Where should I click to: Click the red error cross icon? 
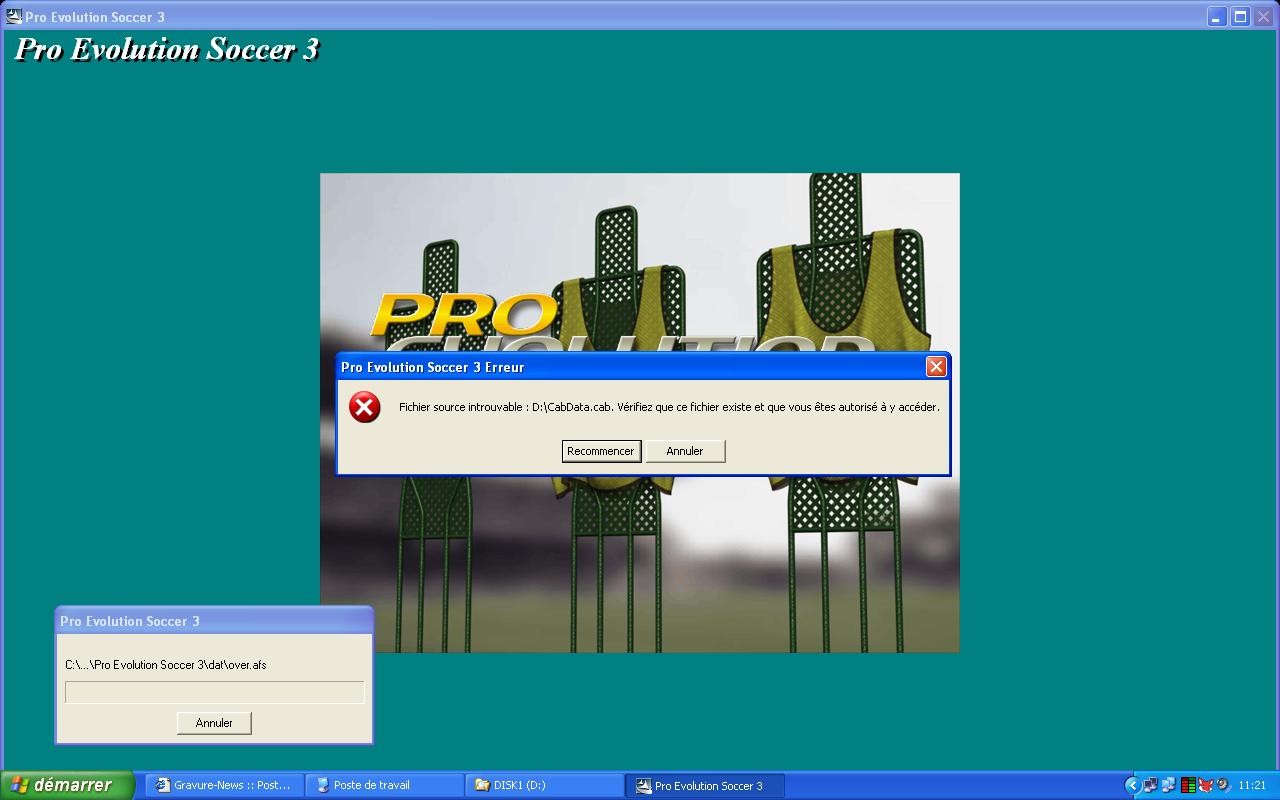coord(364,407)
